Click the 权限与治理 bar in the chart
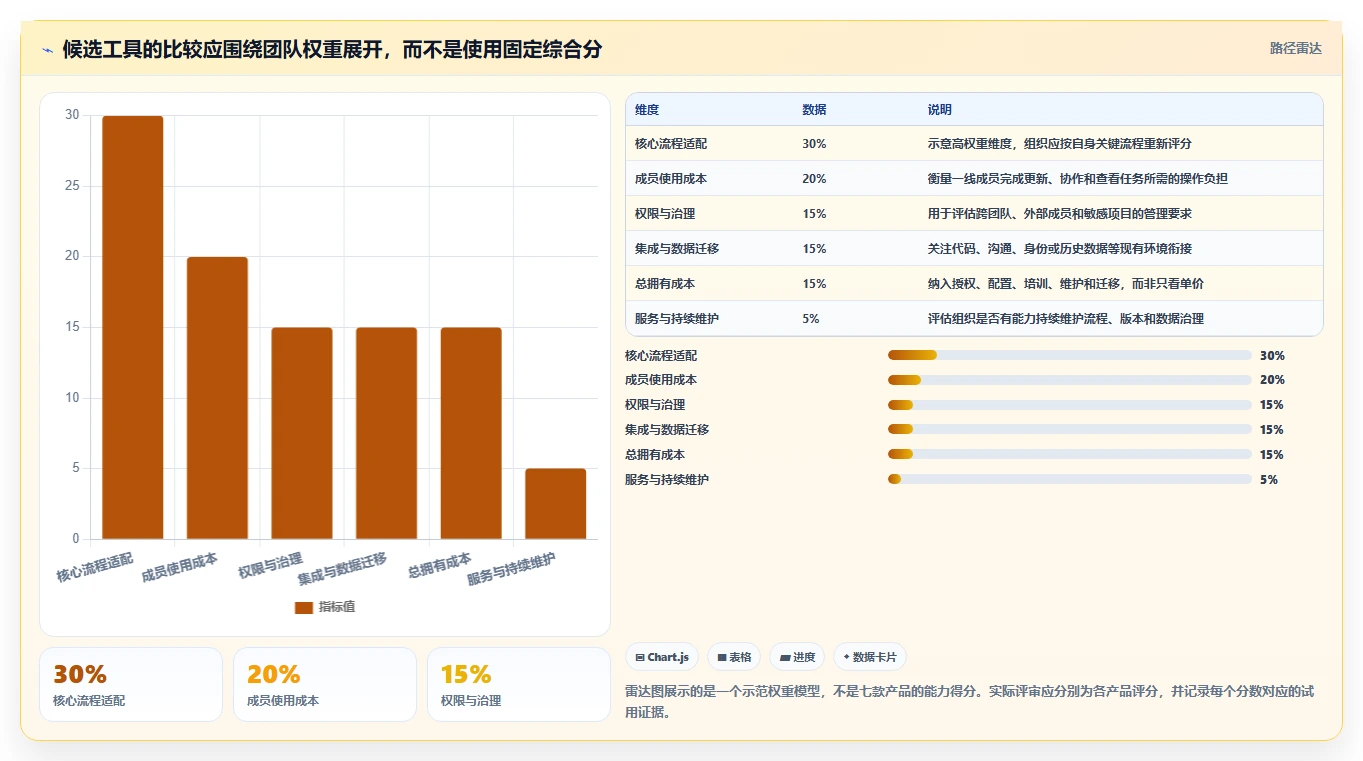Viewport: 1363px width, 761px height. pos(302,433)
